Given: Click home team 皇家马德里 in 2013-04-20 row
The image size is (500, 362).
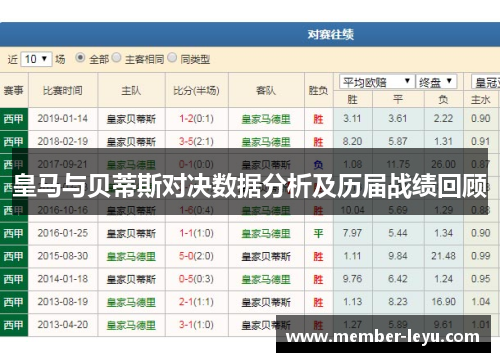Looking at the screenshot, I should (x=131, y=325).
